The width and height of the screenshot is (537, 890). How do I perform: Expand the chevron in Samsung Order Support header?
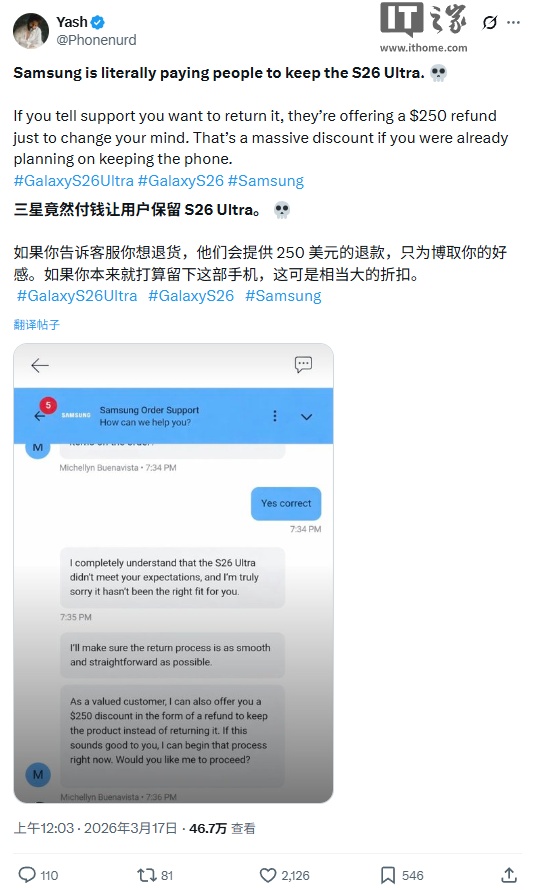point(307,417)
